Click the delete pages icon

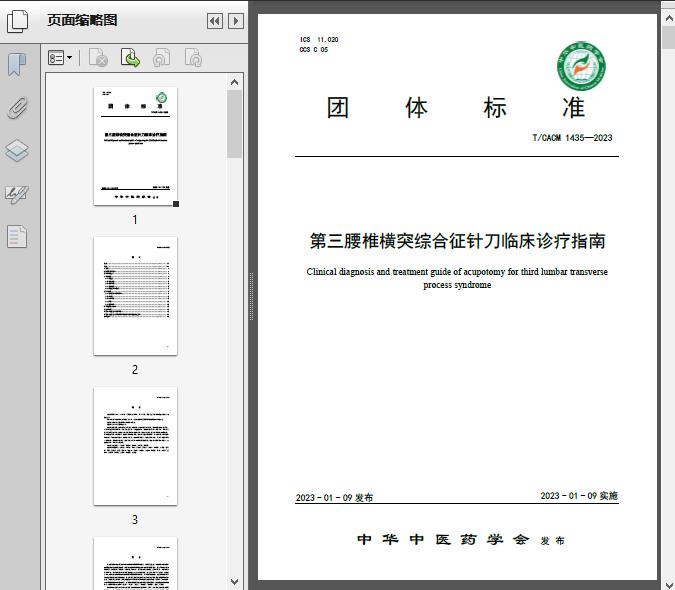coord(98,58)
